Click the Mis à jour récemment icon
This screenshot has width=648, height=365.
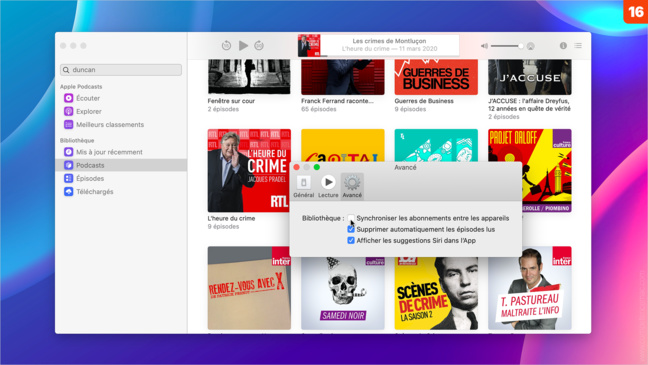click(69, 152)
